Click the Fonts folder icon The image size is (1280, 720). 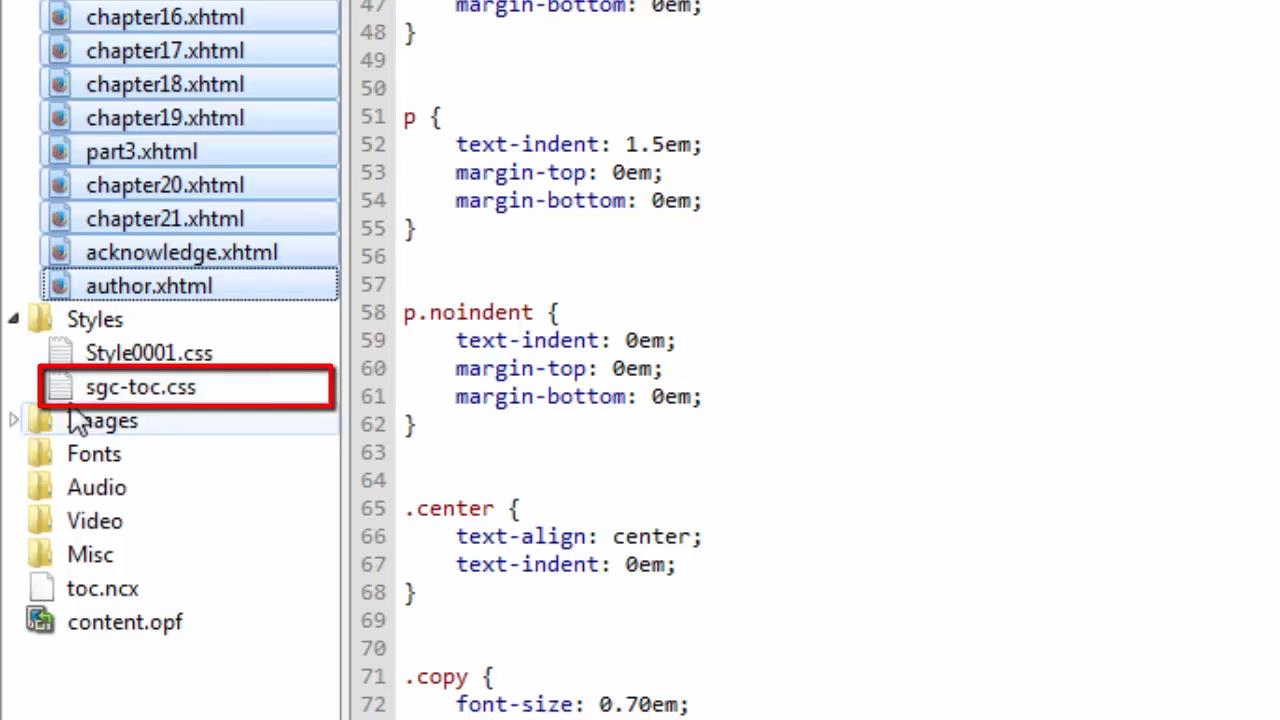[41, 454]
